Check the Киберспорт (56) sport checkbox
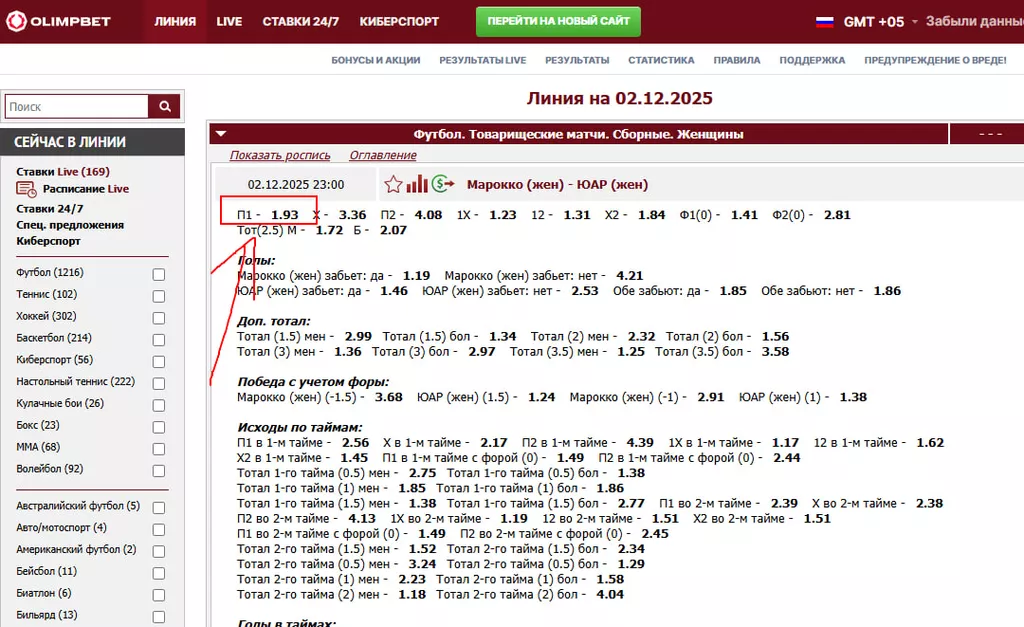The width and height of the screenshot is (1024, 627). [x=158, y=361]
